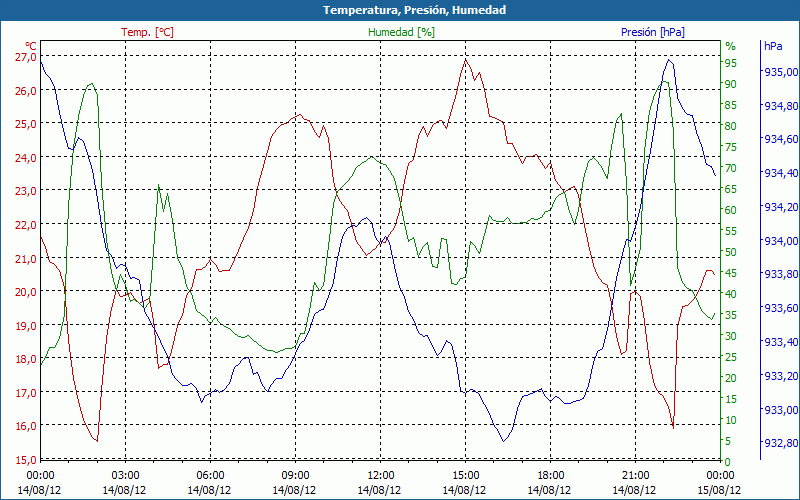Click the '90' humidity axis value

pyautogui.click(x=731, y=84)
